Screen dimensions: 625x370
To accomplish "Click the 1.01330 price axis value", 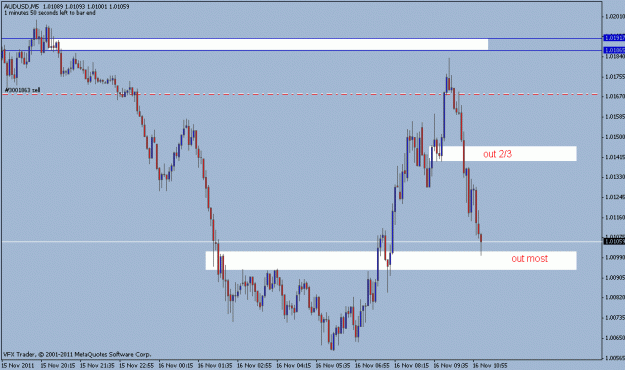I will tap(615, 177).
